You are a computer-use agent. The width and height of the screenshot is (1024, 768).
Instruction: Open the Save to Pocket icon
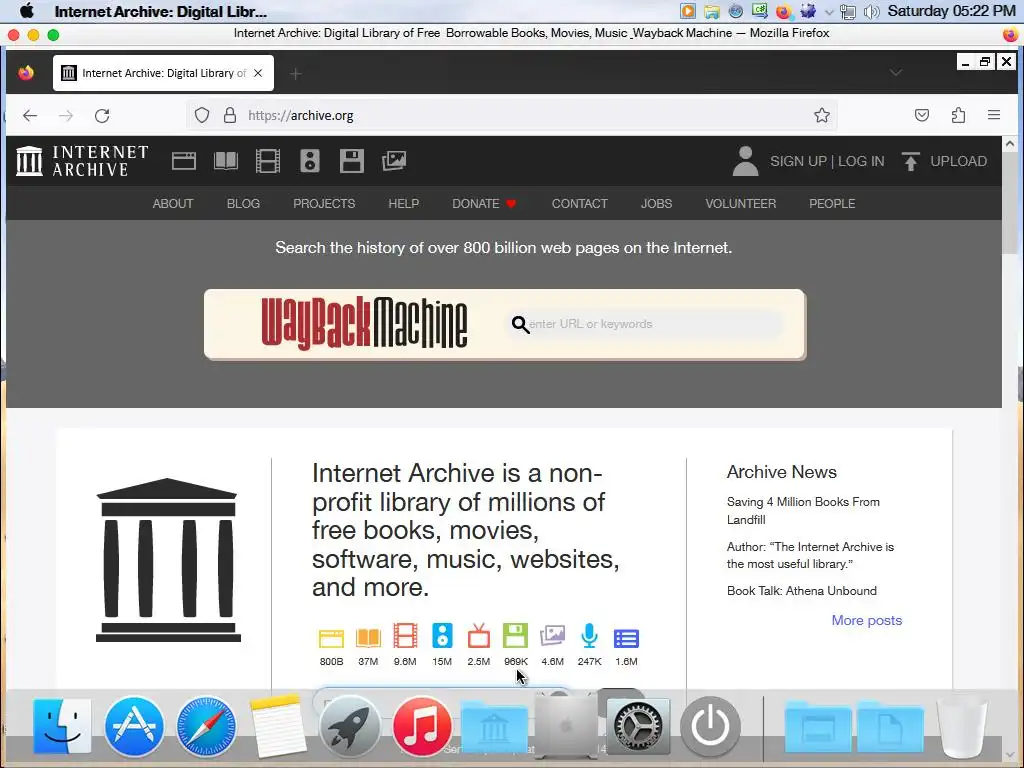tap(921, 116)
